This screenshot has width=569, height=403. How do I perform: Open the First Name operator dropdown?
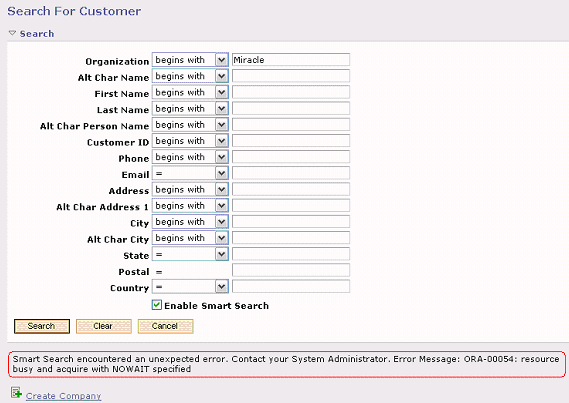(190, 92)
